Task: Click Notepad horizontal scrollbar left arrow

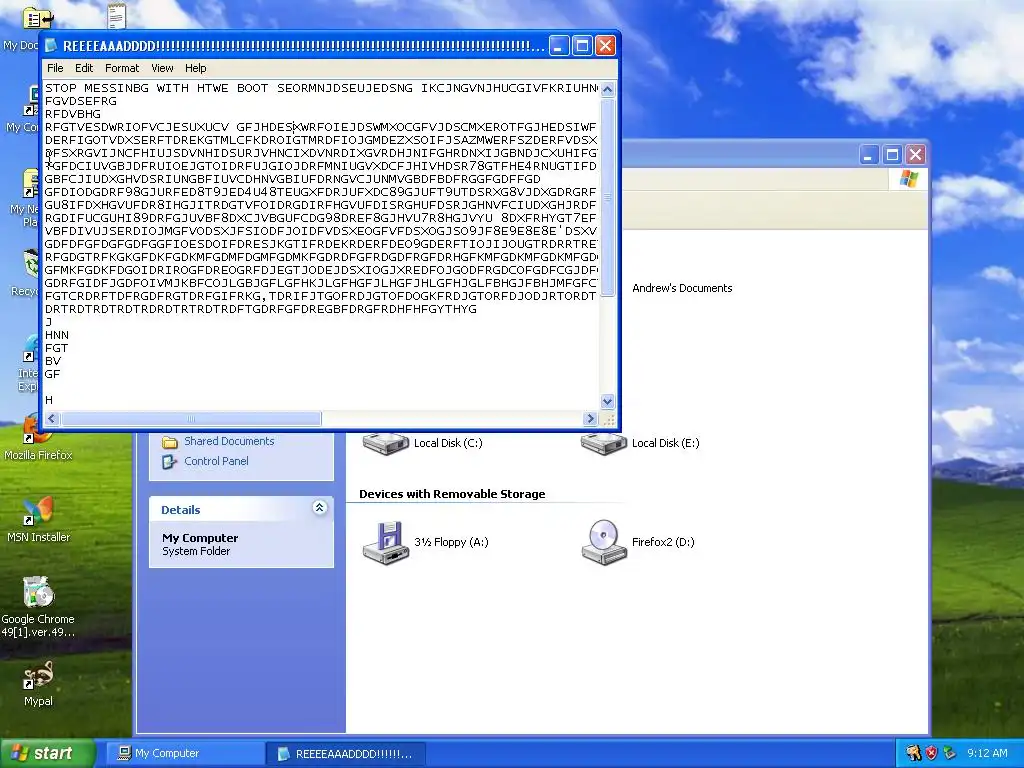Action: (x=52, y=419)
